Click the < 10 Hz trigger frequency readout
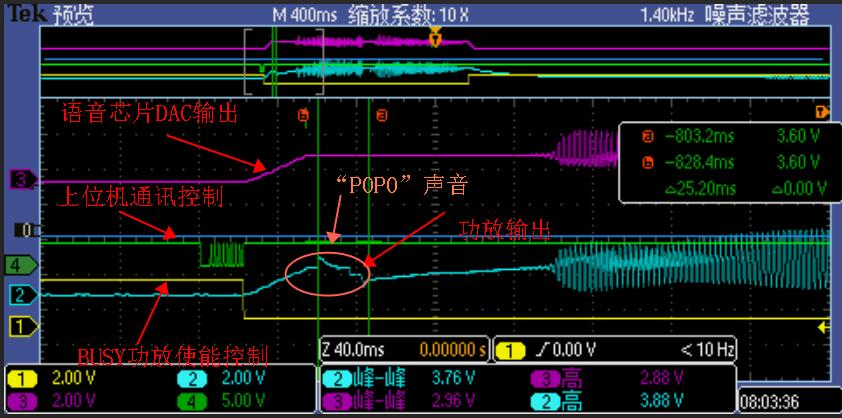The image size is (842, 418). click(x=707, y=351)
